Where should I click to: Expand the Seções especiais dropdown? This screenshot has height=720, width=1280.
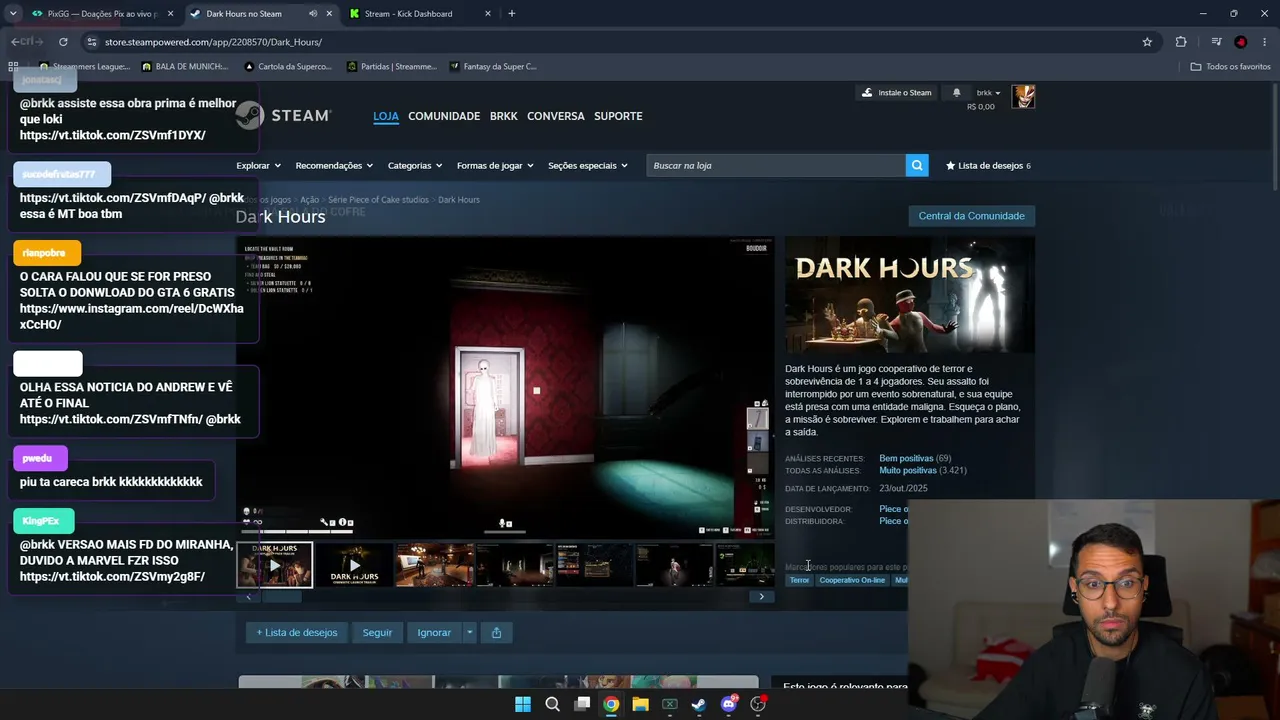pos(588,165)
